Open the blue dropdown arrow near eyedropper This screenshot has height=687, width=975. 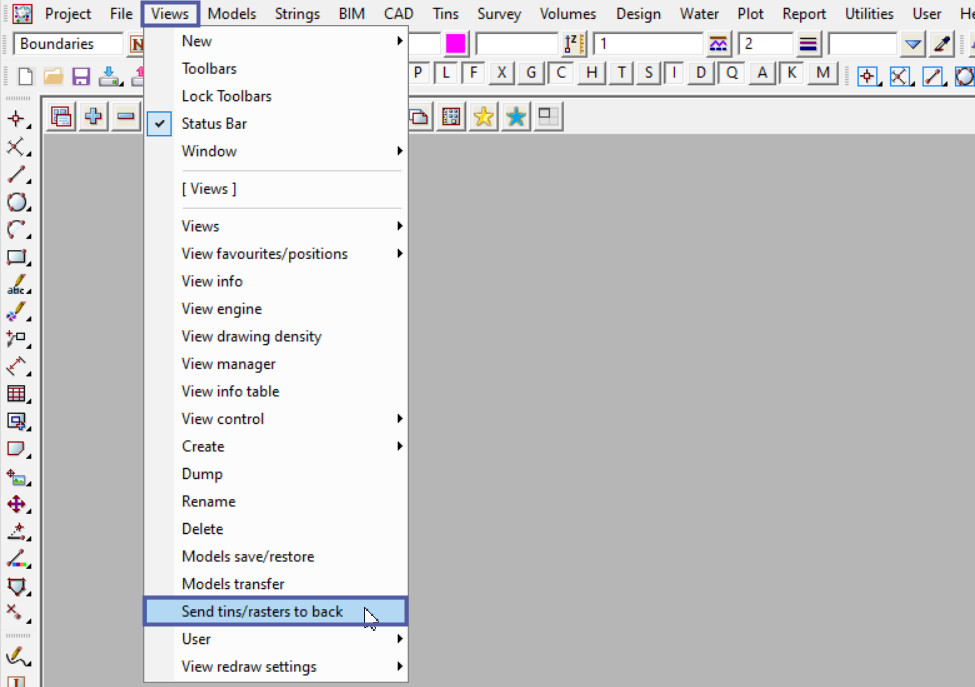[x=912, y=44]
